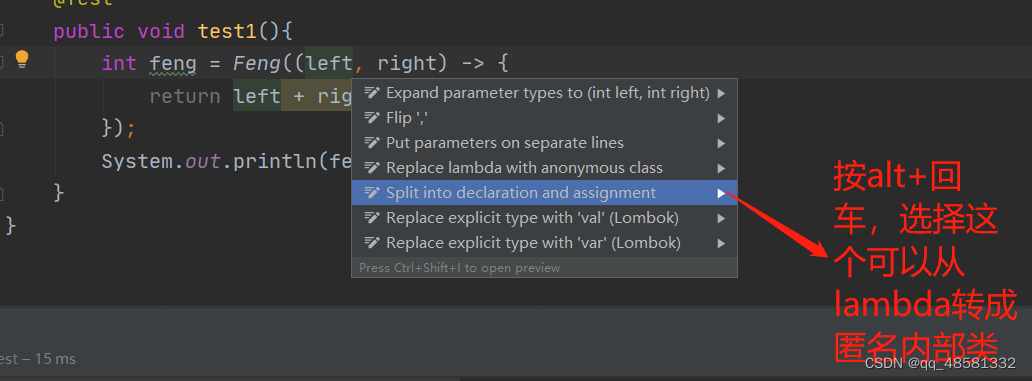Expand submenu arrow for Expand parameter types
The width and height of the screenshot is (1032, 381).
721,93
